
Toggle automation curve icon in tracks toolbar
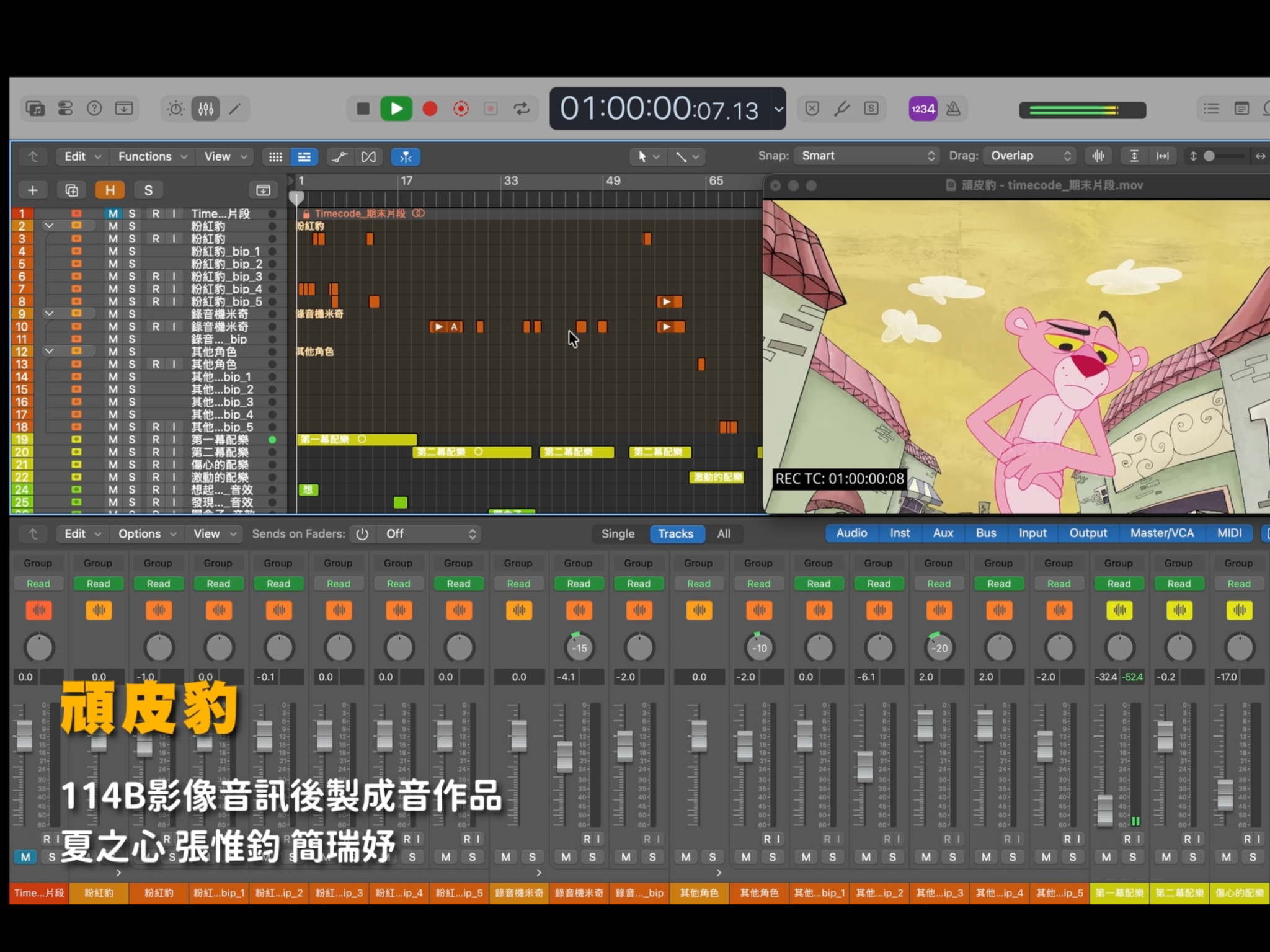tap(339, 157)
